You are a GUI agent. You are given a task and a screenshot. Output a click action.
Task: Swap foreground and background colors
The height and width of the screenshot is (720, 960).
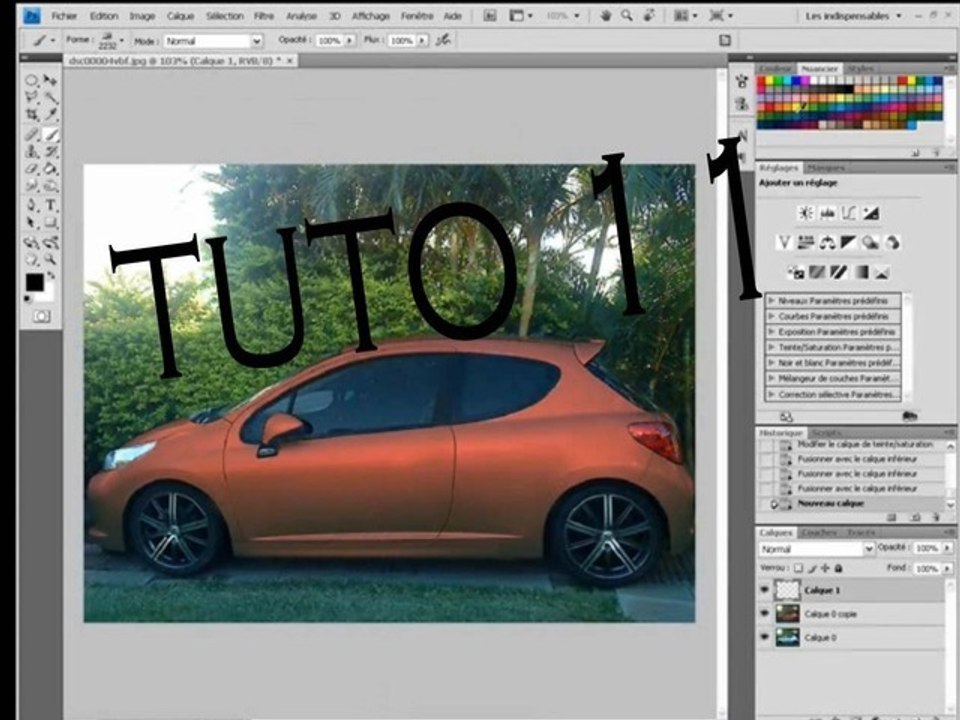tap(51, 276)
